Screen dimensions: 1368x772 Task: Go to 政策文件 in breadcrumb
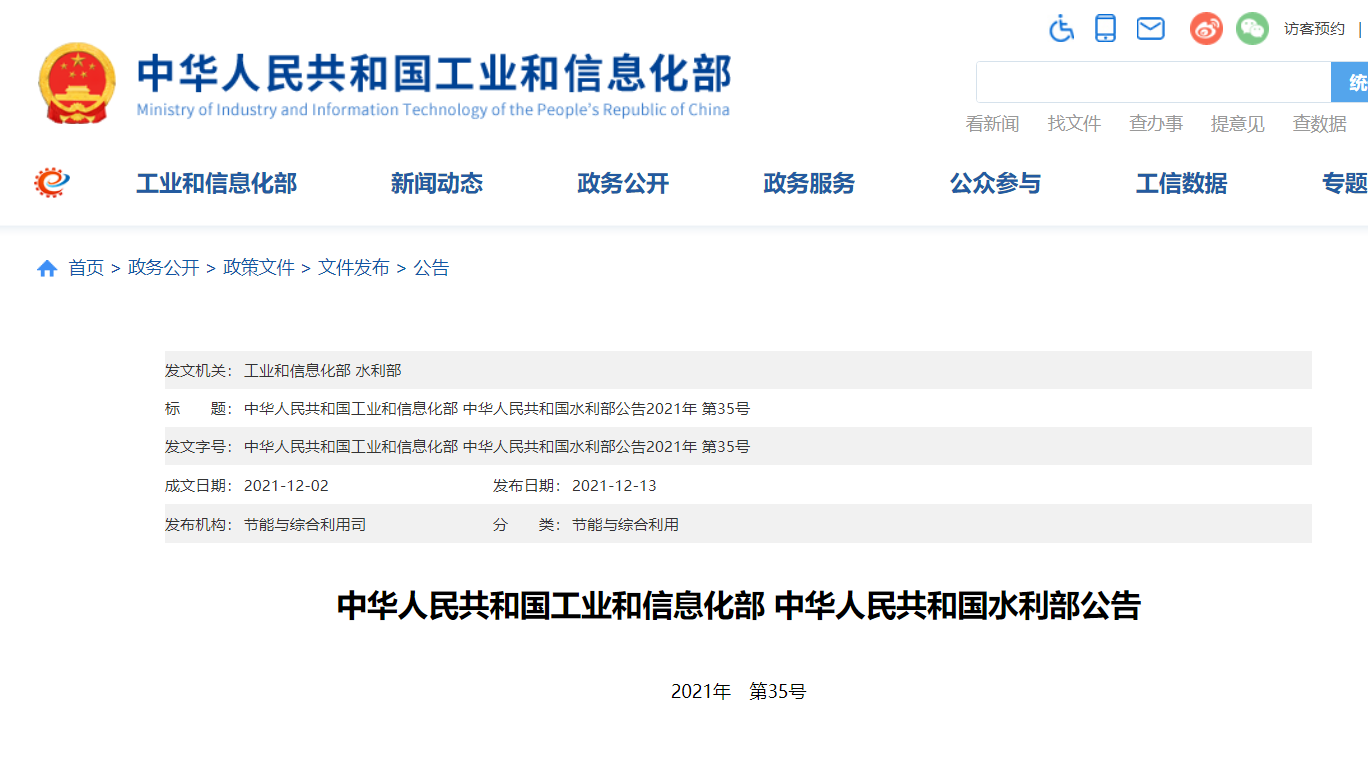coord(259,268)
